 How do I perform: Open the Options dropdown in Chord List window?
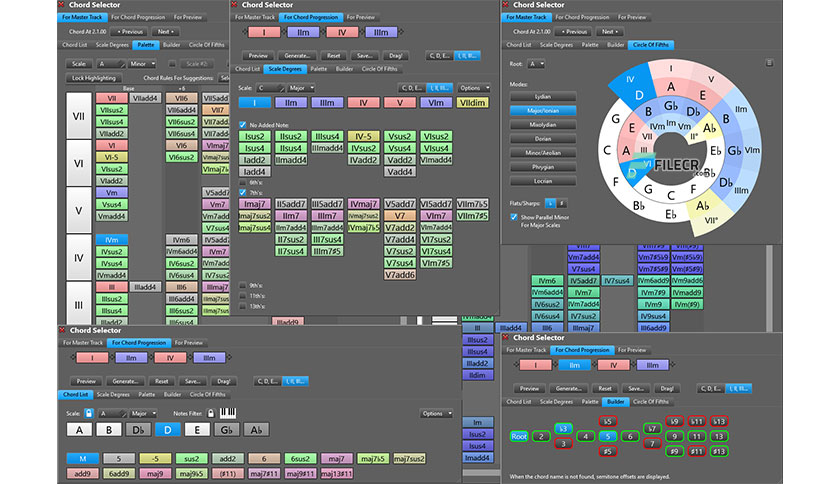(436, 413)
